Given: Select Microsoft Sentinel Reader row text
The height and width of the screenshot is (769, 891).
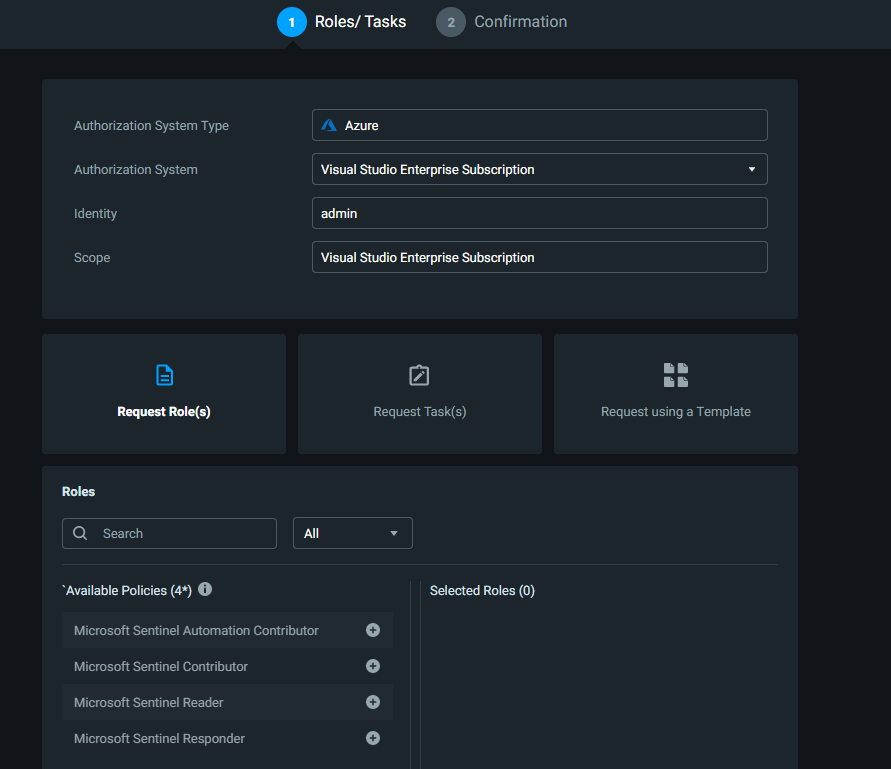Looking at the screenshot, I should (148, 703).
